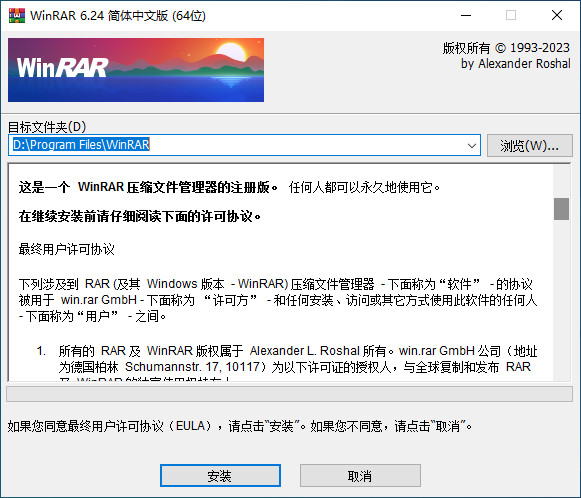
Task: Click the 最终用户许可协议 heading in license text
Action: point(67,249)
